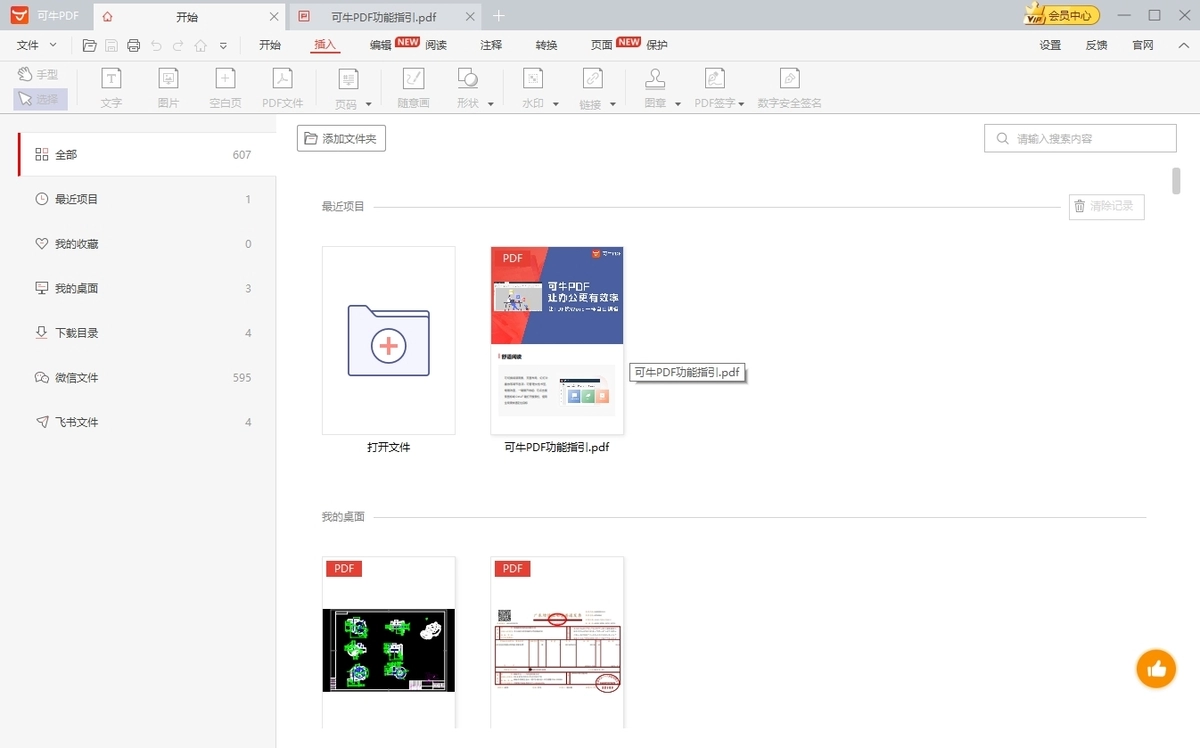
Task: Click the search input field
Action: [x=1080, y=139]
